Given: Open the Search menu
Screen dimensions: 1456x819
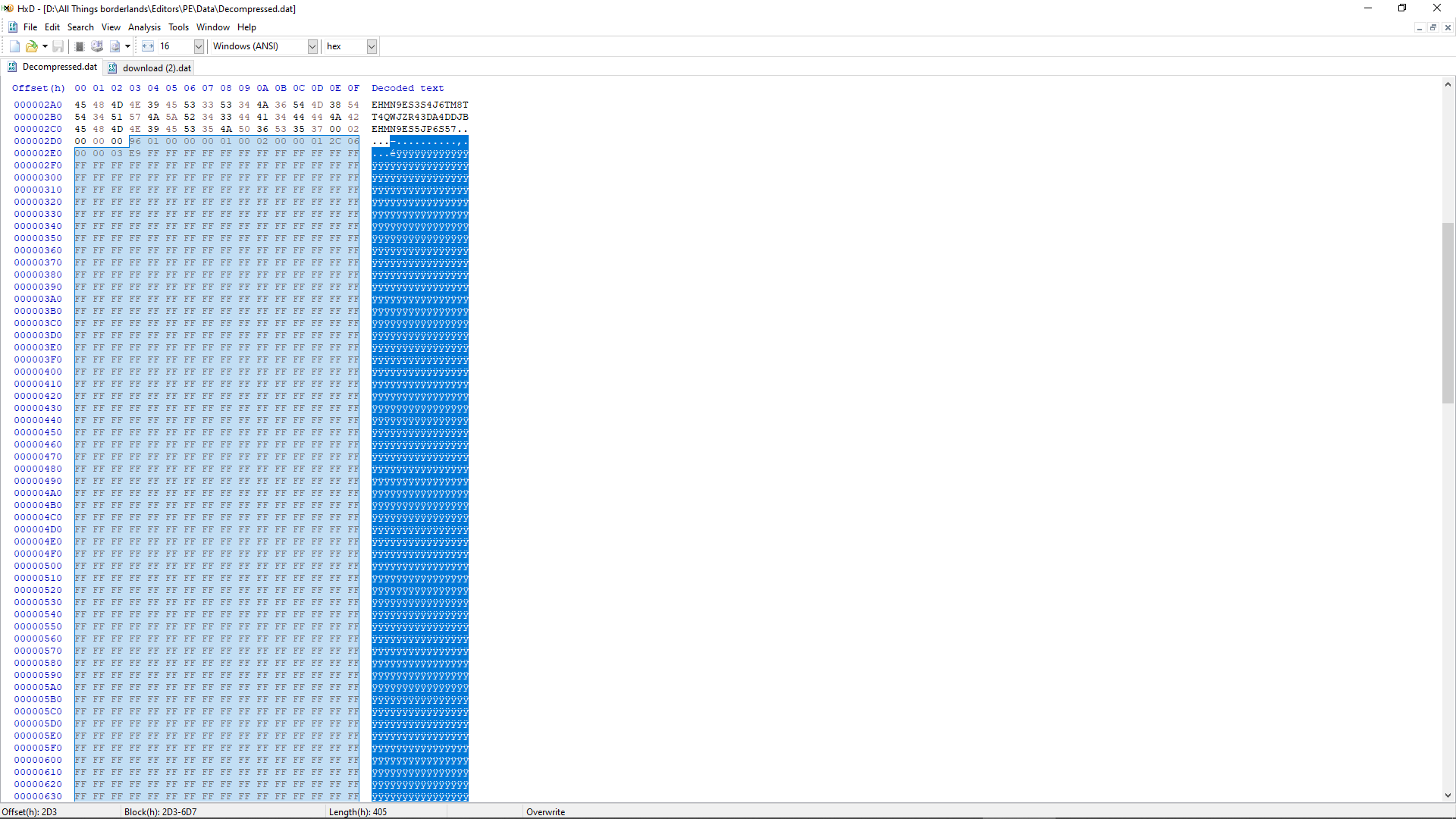Looking at the screenshot, I should point(80,27).
